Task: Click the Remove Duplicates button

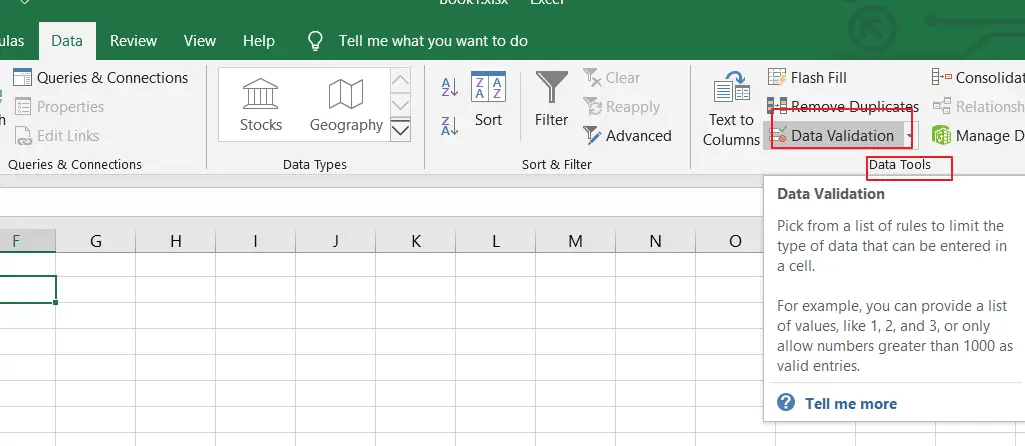Action: pos(843,107)
